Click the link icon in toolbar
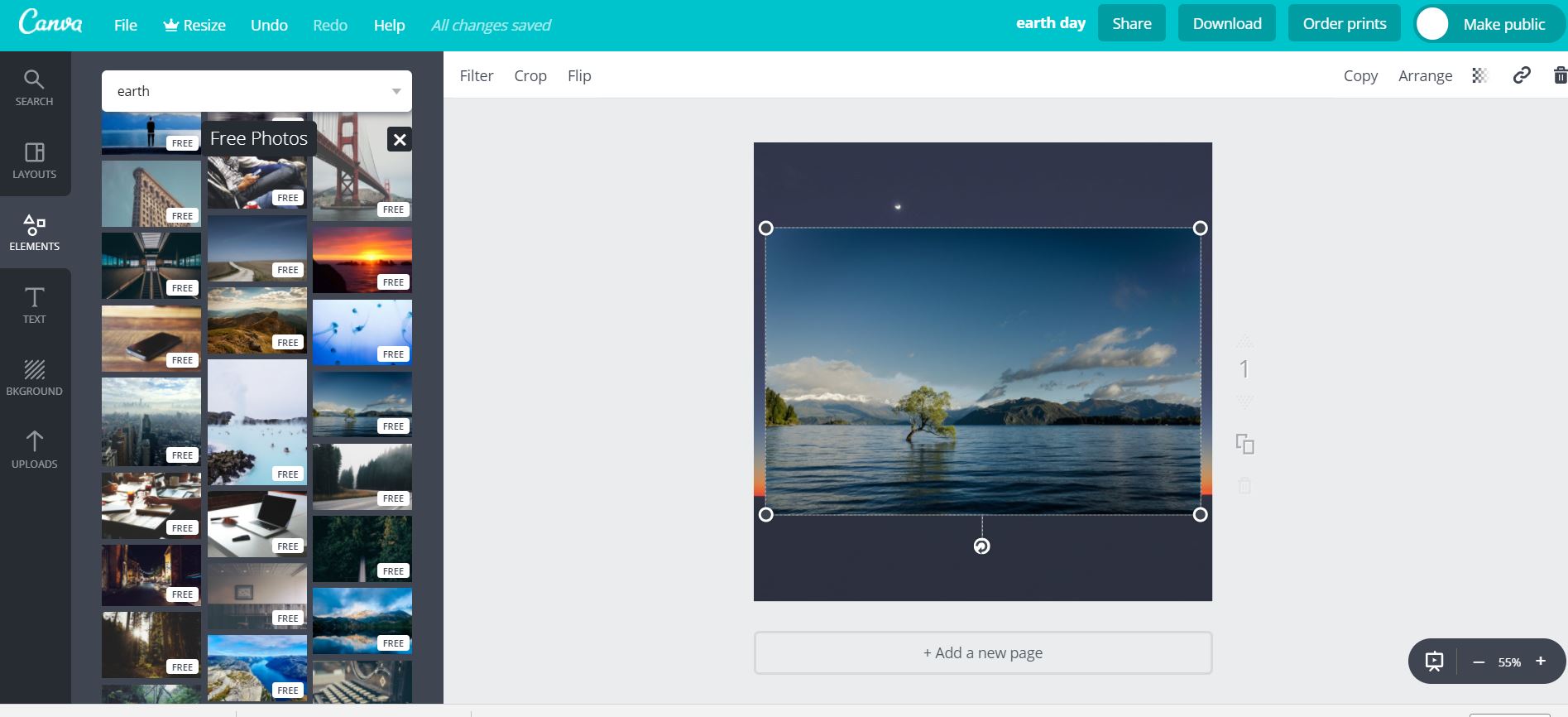The width and height of the screenshot is (1568, 717). [1522, 75]
